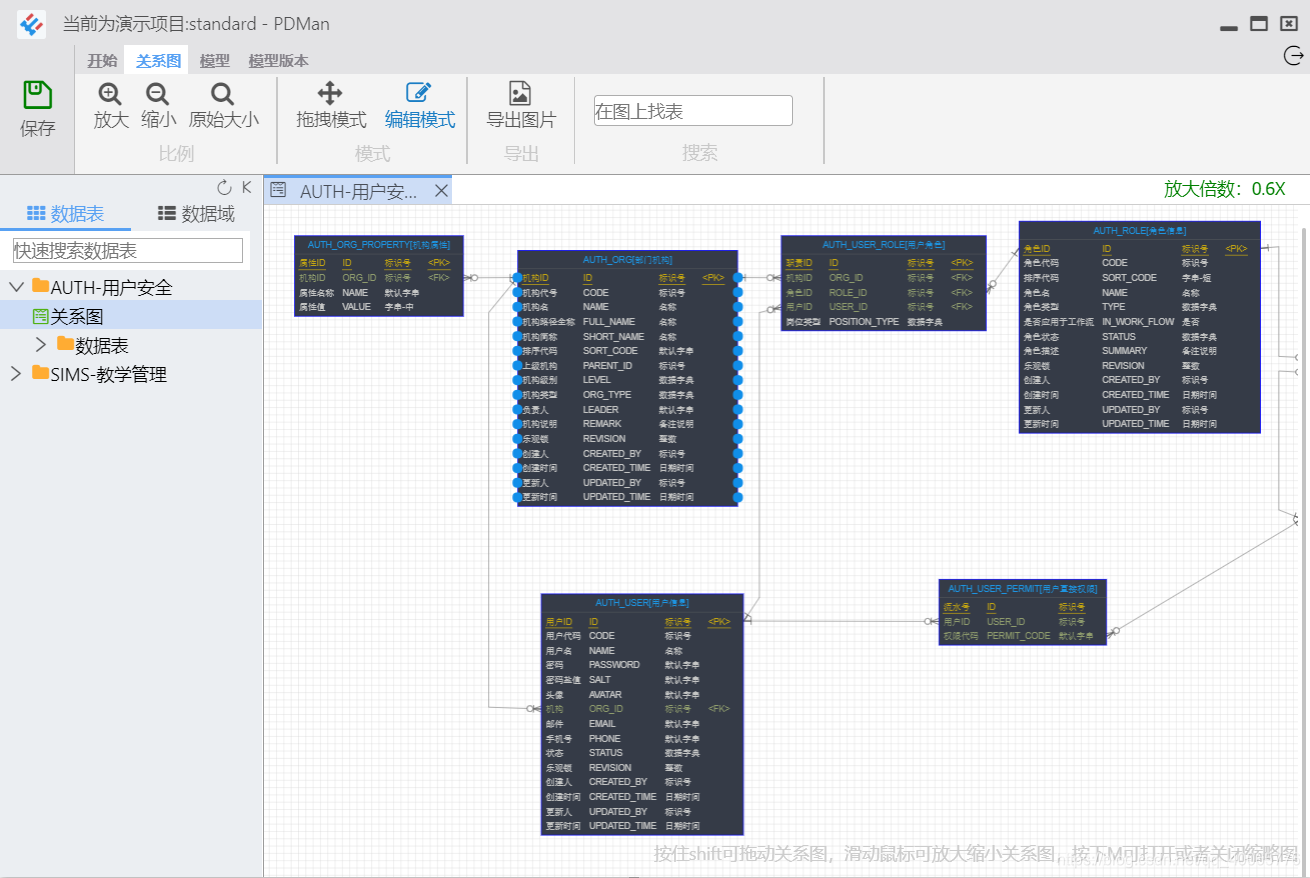
Task: Click the ROLE_ID field in AUTH_USER_ROLE
Action: [x=848, y=293]
